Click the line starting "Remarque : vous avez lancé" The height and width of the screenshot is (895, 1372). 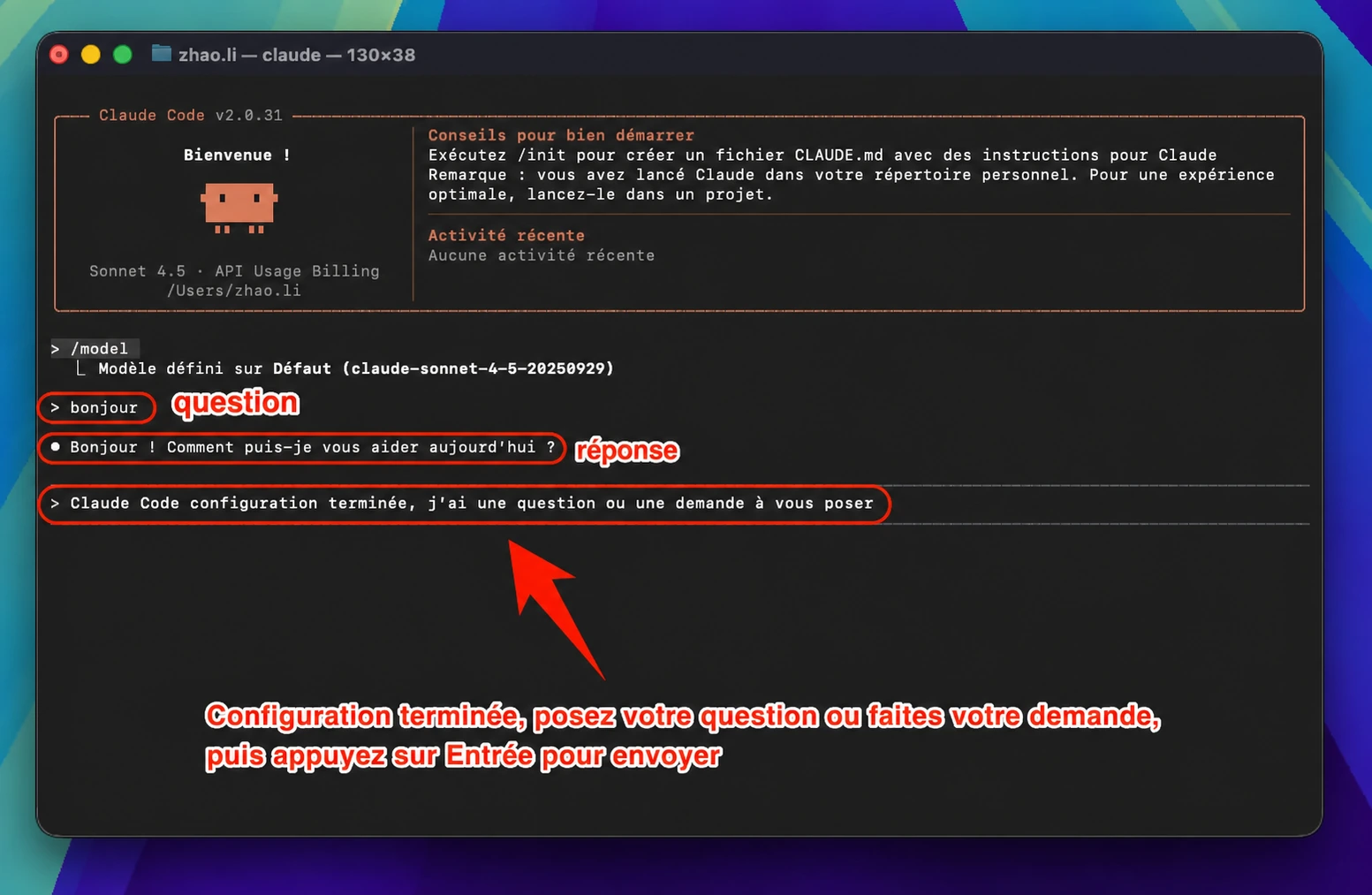[x=852, y=175]
